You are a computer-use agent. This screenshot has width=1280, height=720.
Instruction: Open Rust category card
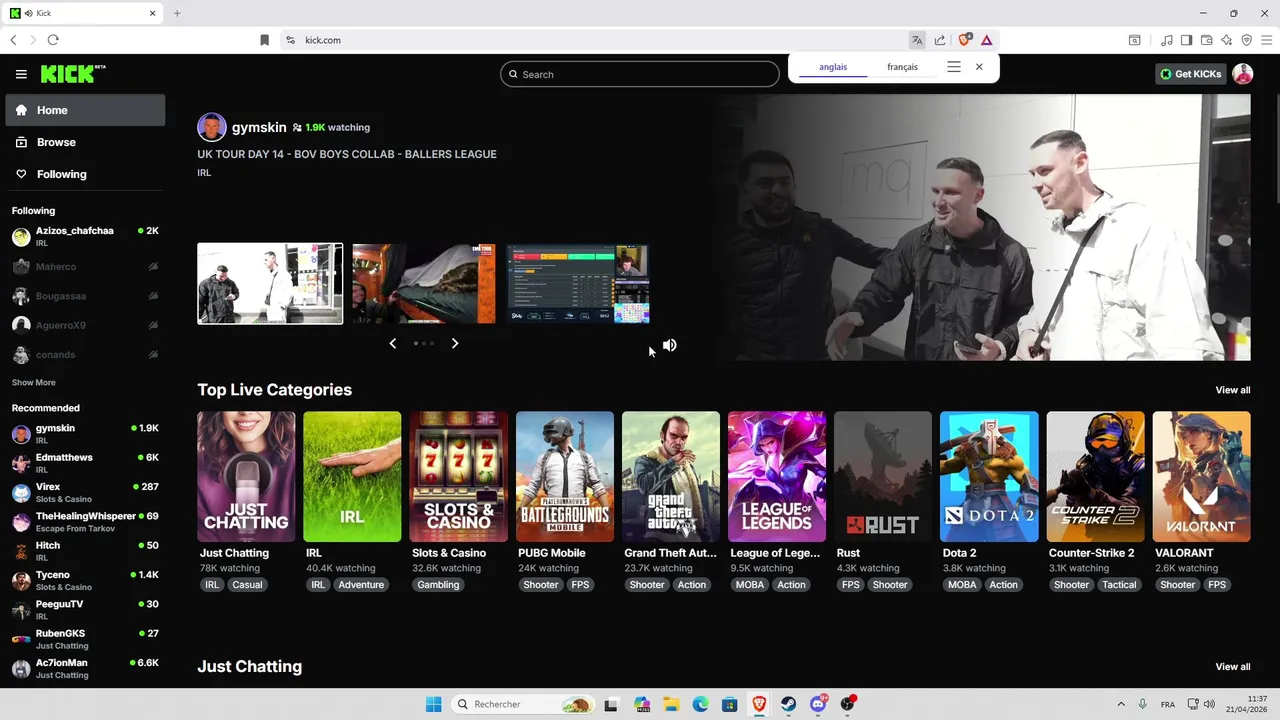pyautogui.click(x=883, y=477)
